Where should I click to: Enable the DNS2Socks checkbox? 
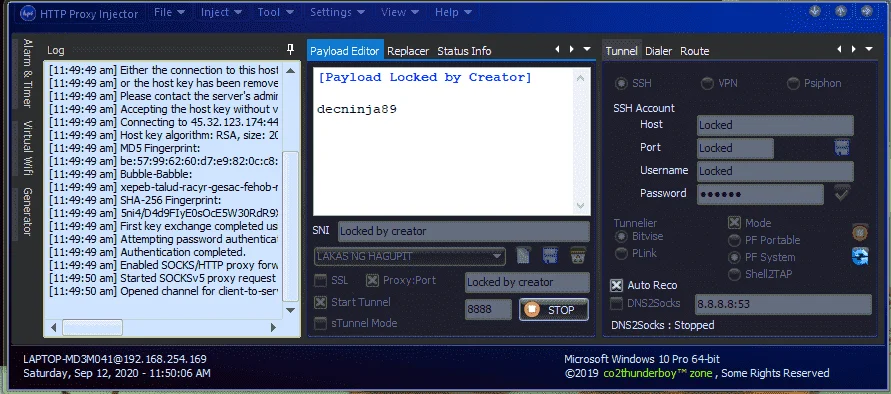(x=617, y=304)
